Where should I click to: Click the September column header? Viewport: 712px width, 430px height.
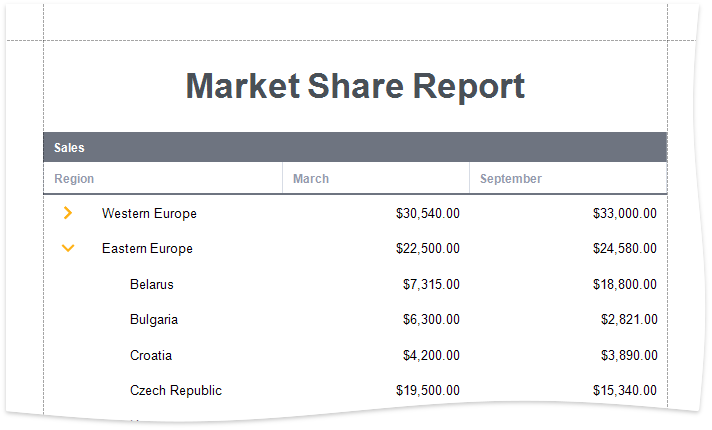pyautogui.click(x=511, y=179)
